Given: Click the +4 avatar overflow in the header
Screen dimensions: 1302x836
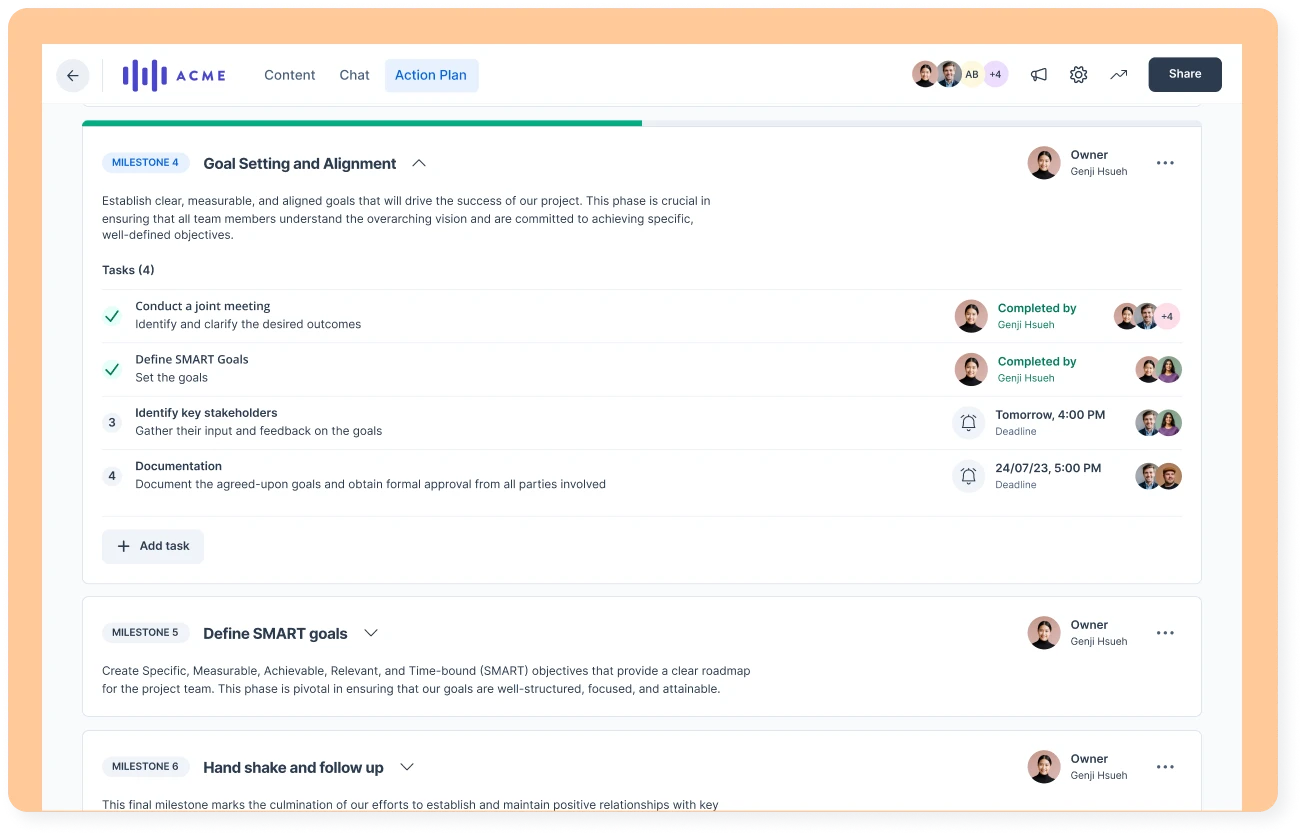Looking at the screenshot, I should coord(994,74).
